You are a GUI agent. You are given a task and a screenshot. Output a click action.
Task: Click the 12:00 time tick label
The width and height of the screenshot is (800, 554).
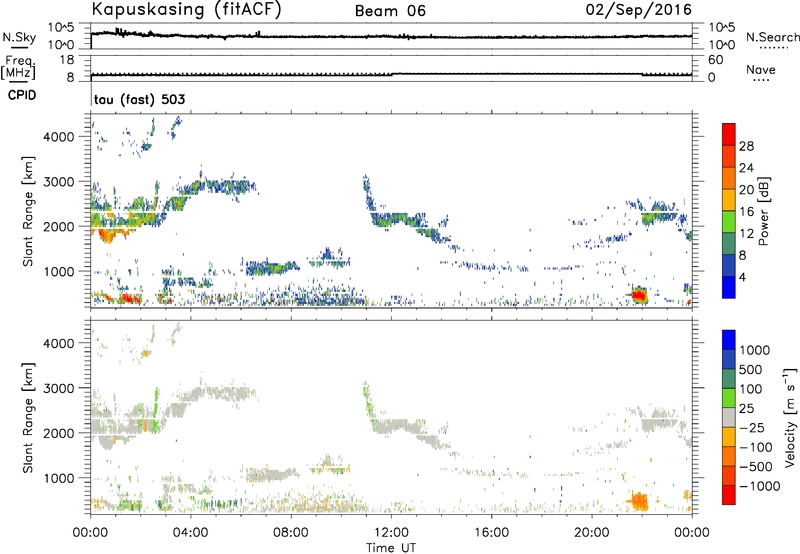[391, 533]
